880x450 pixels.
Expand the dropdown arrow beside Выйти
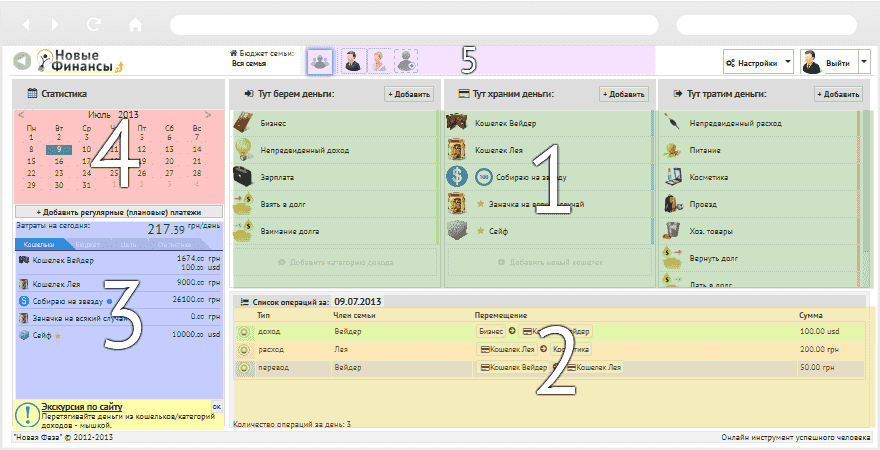point(864,62)
